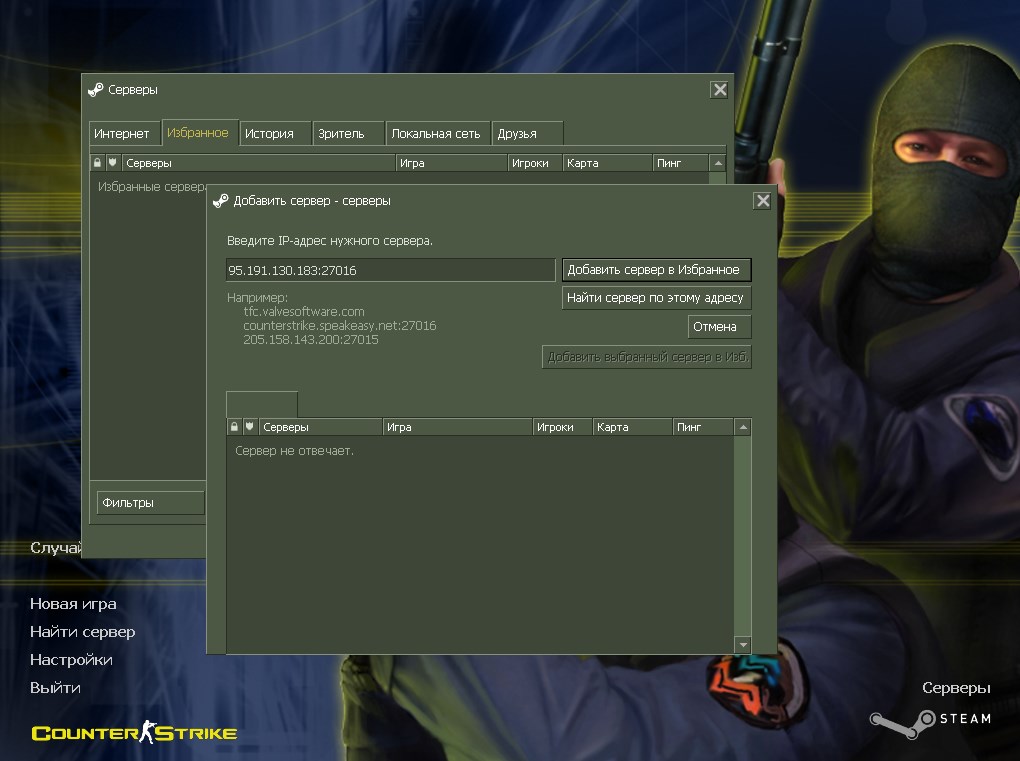Click the Steam icon in Серверы window title
This screenshot has height=761, width=1020.
(96, 90)
